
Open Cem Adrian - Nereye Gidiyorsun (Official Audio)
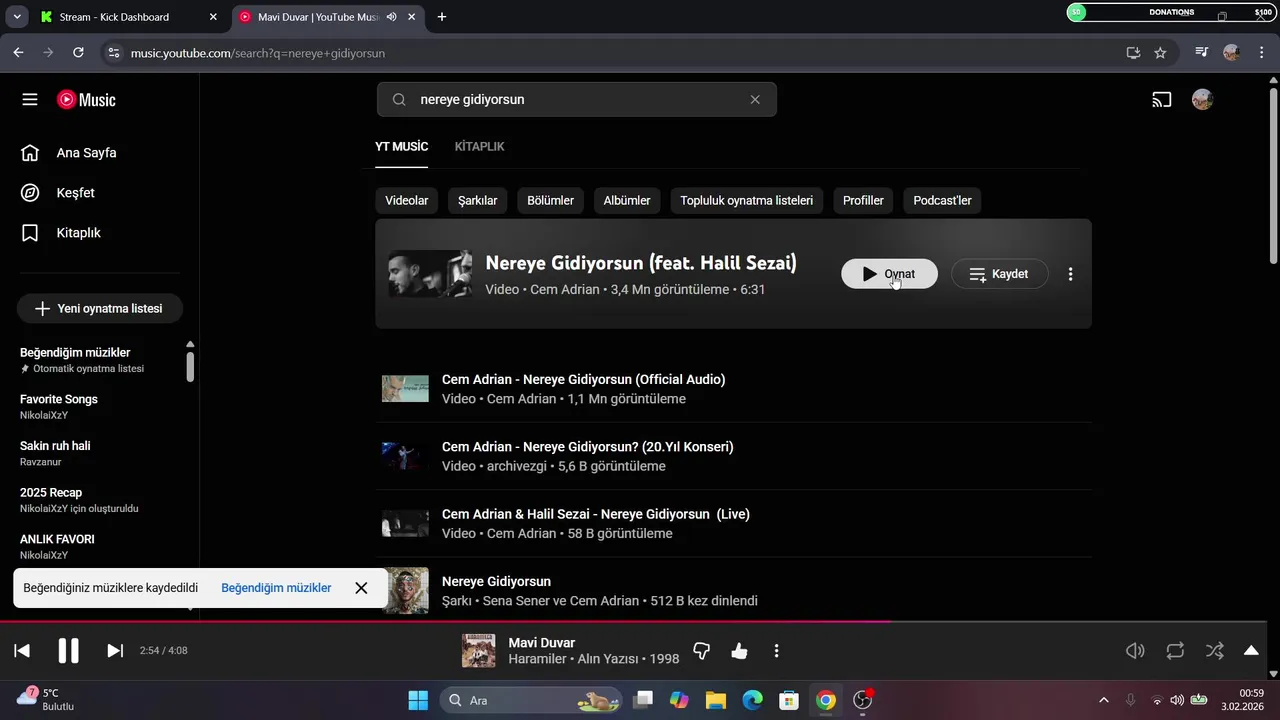coord(583,380)
